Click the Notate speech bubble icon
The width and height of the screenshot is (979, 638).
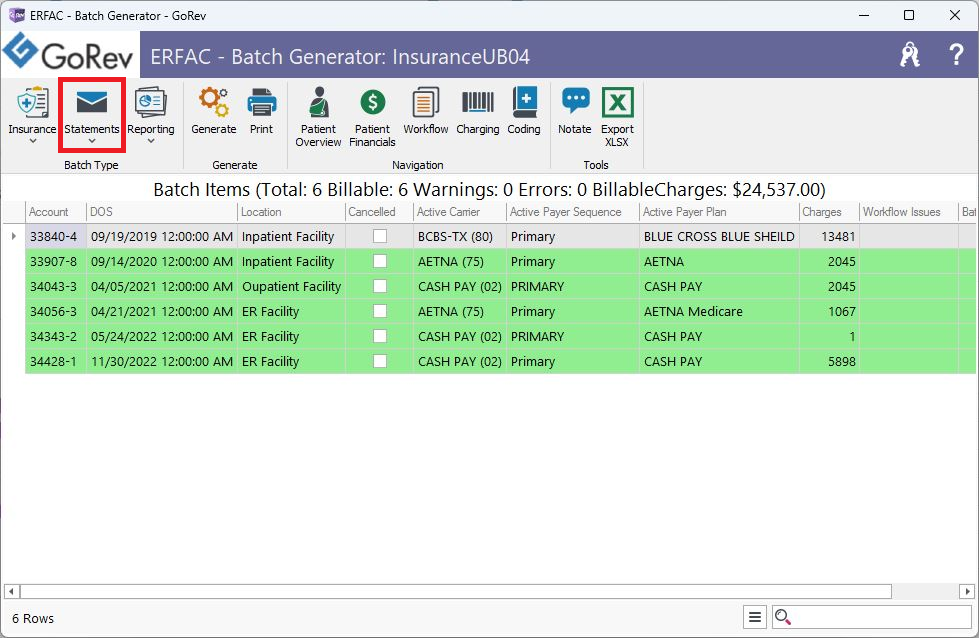pyautogui.click(x=575, y=102)
